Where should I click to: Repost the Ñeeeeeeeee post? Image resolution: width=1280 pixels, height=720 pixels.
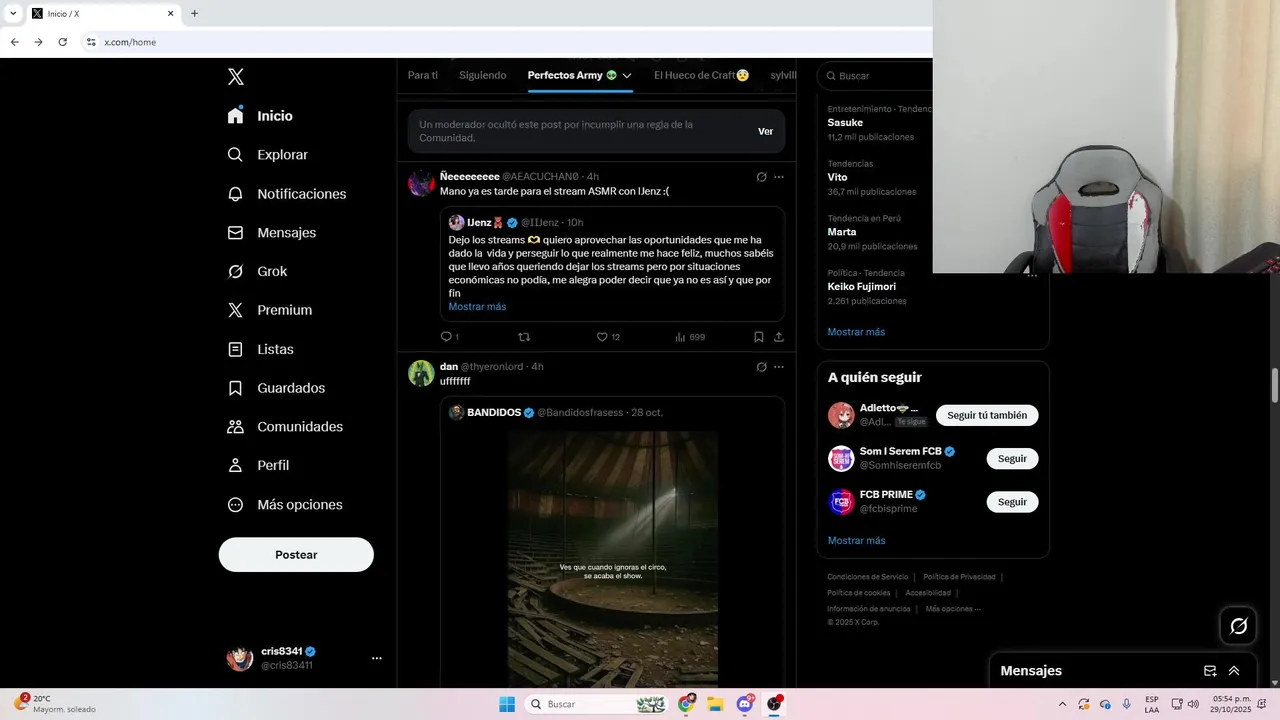[x=524, y=337]
